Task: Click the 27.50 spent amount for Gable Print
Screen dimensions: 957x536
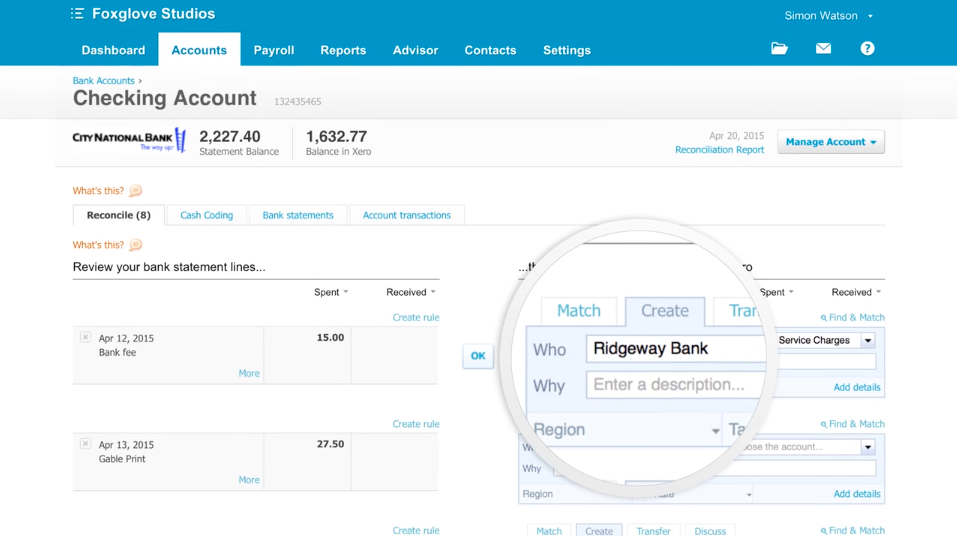Action: [330, 444]
